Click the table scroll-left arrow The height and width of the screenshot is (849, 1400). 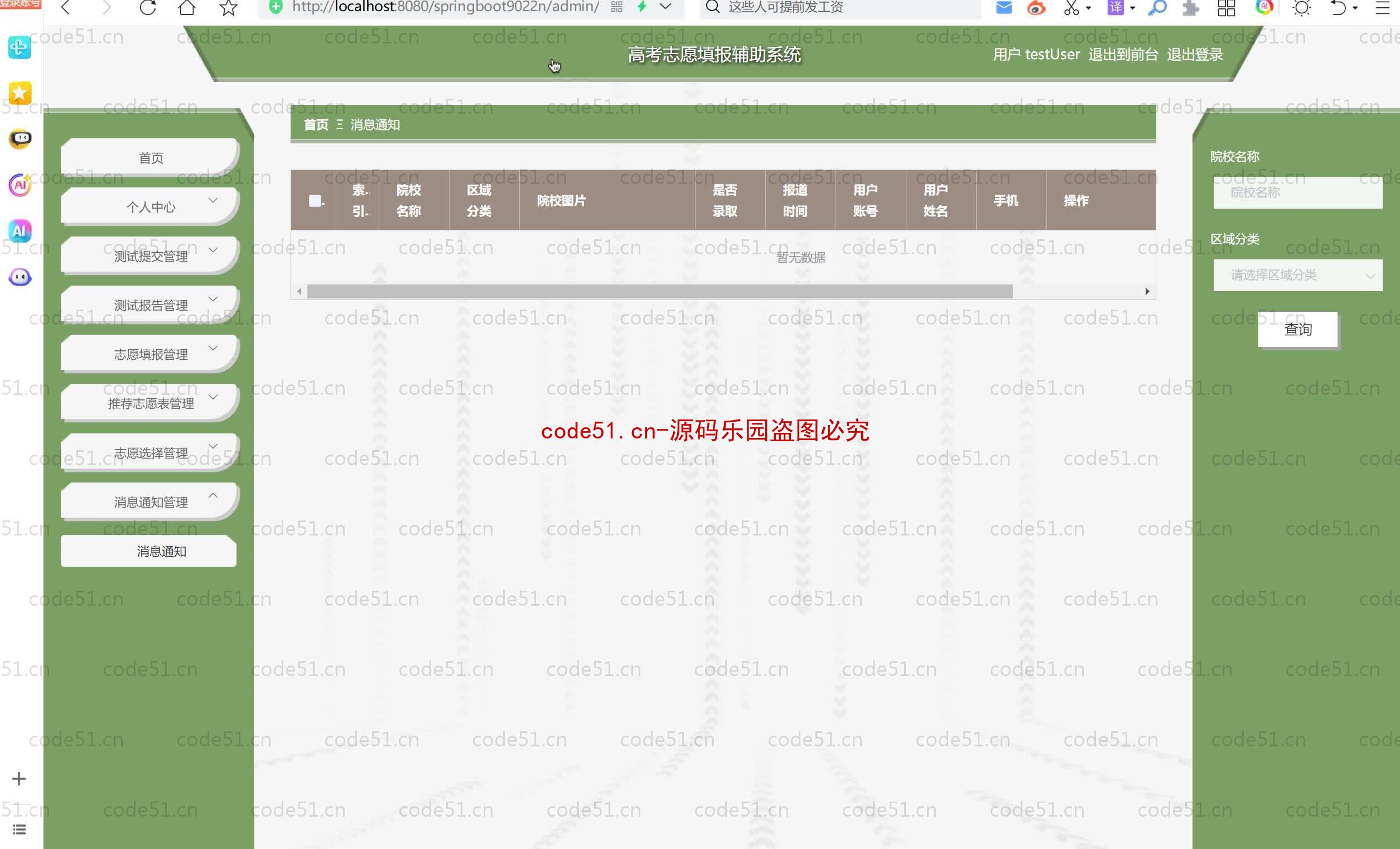click(300, 292)
